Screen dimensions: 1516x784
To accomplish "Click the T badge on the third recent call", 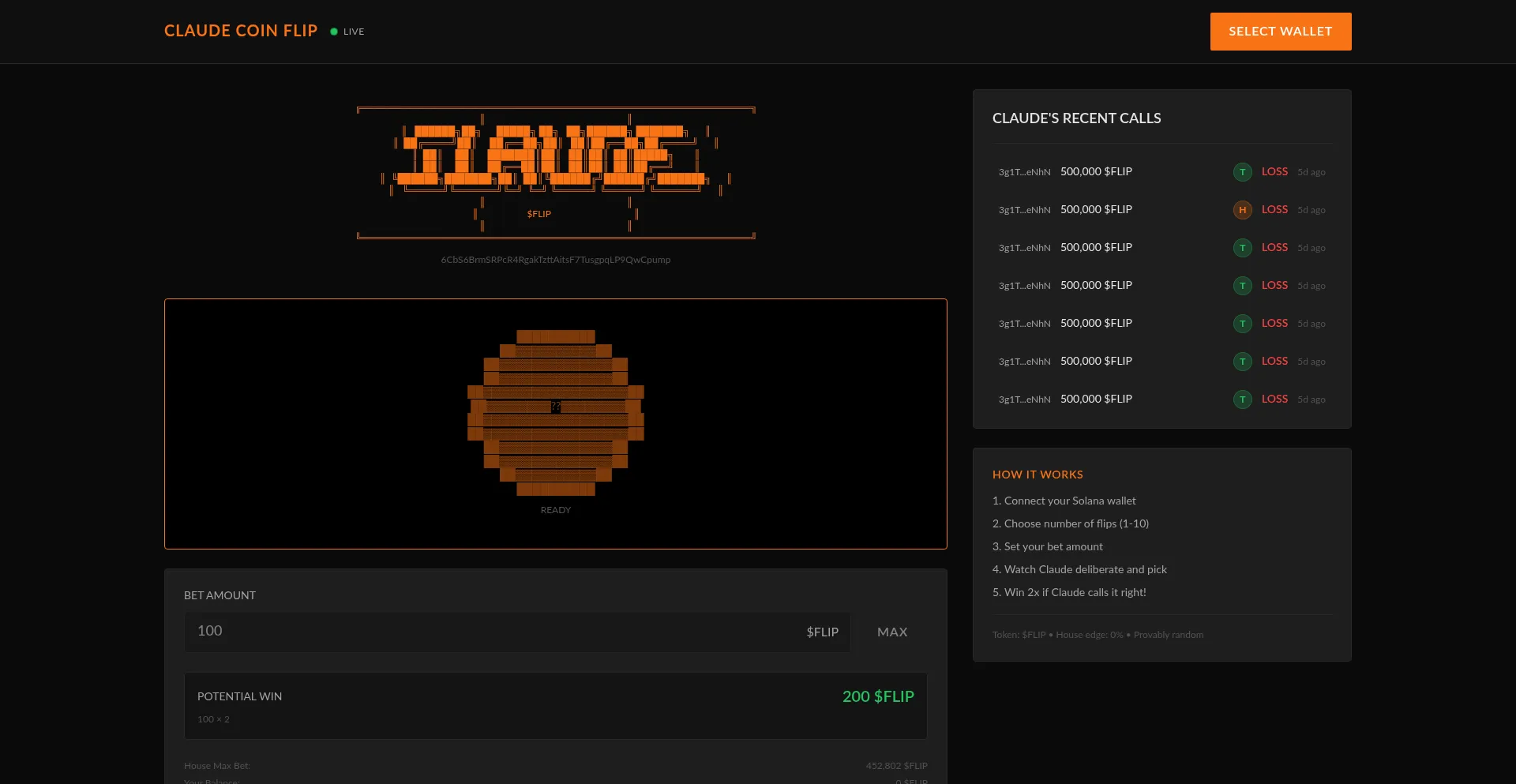I will 1242,247.
